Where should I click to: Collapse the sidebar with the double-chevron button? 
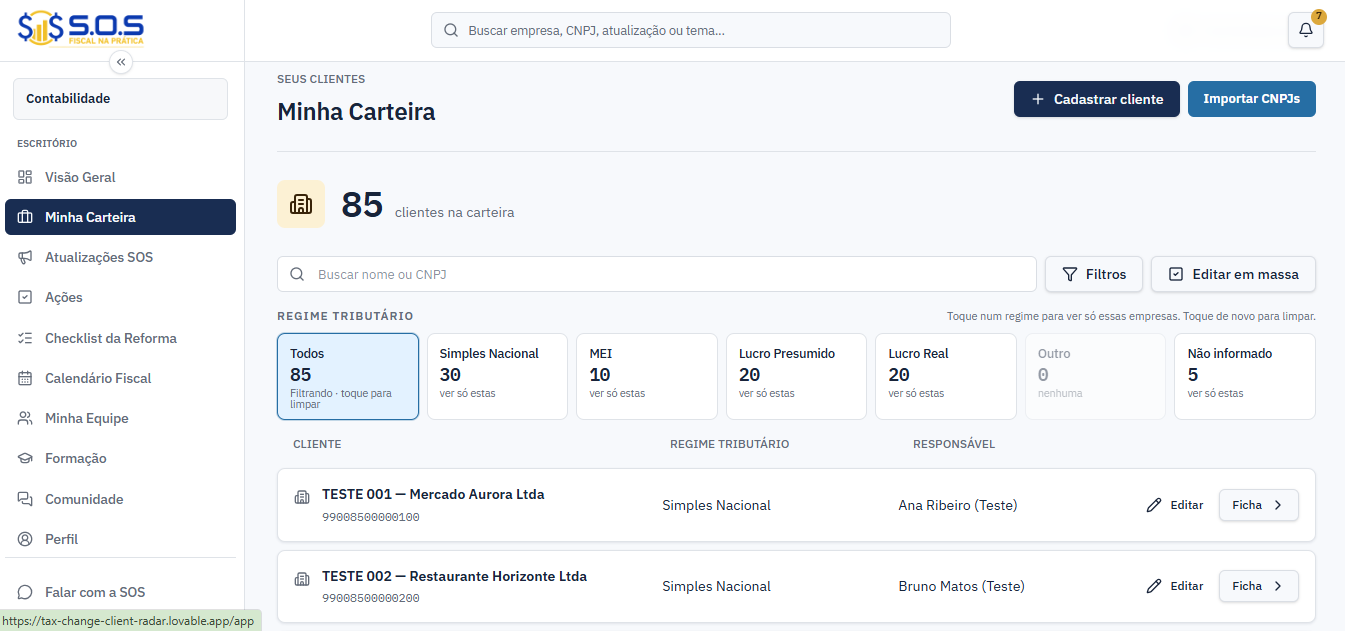(x=121, y=62)
